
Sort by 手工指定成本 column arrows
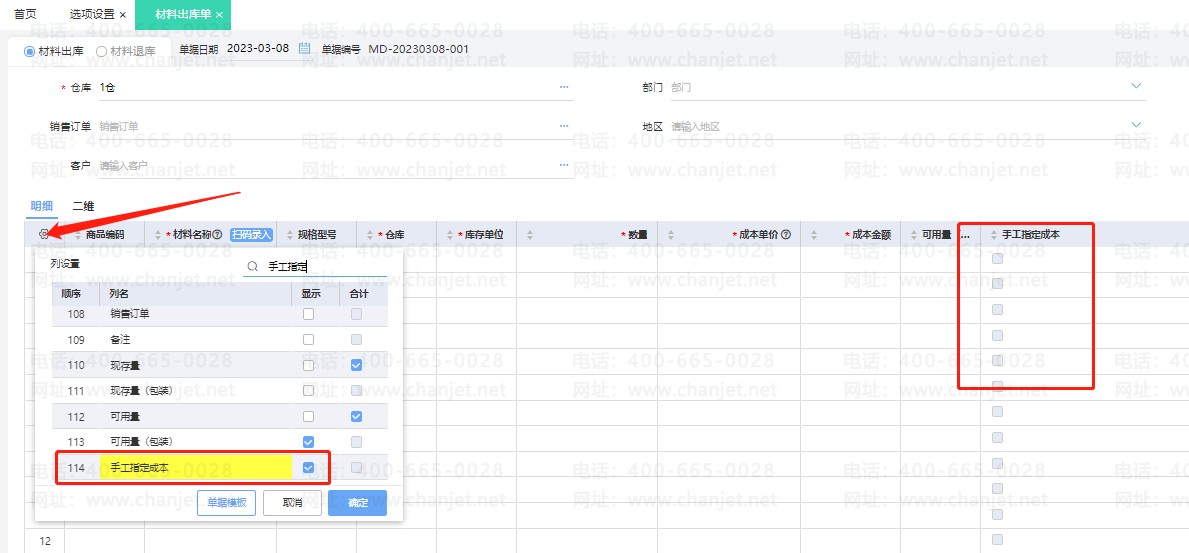[x=993, y=235]
